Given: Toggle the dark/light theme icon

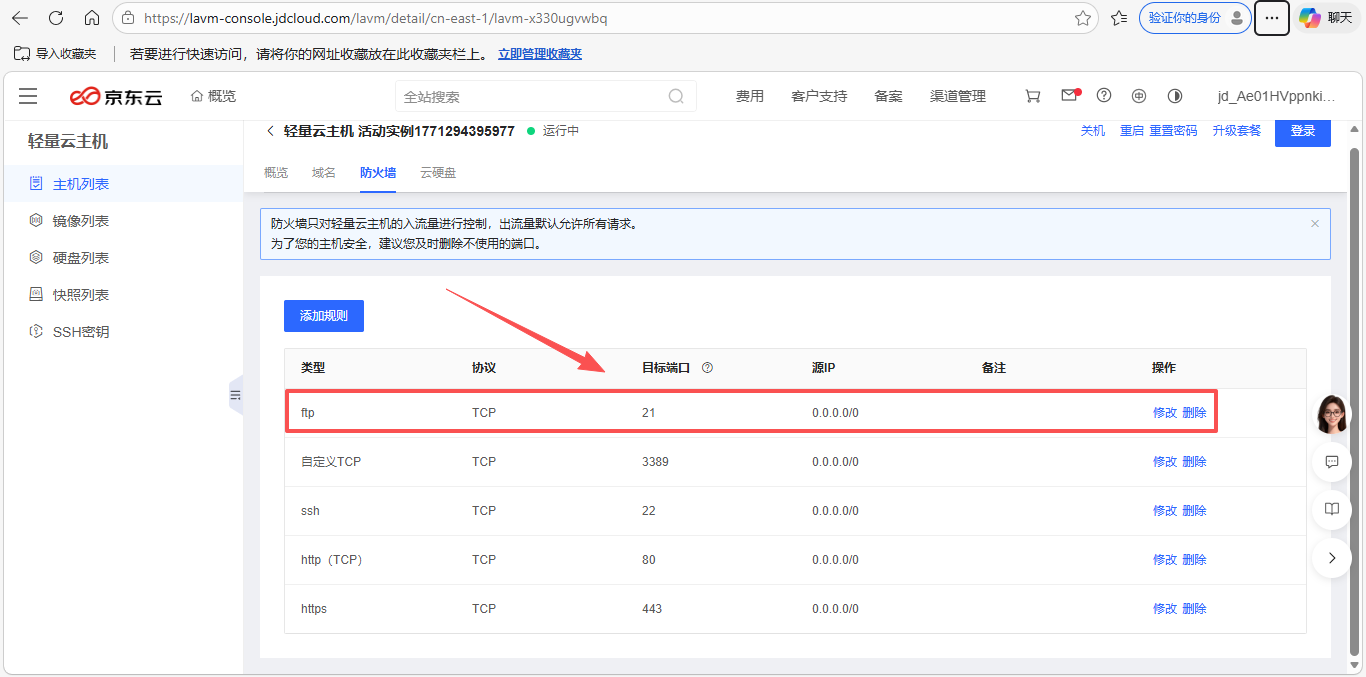Looking at the screenshot, I should pos(1175,96).
